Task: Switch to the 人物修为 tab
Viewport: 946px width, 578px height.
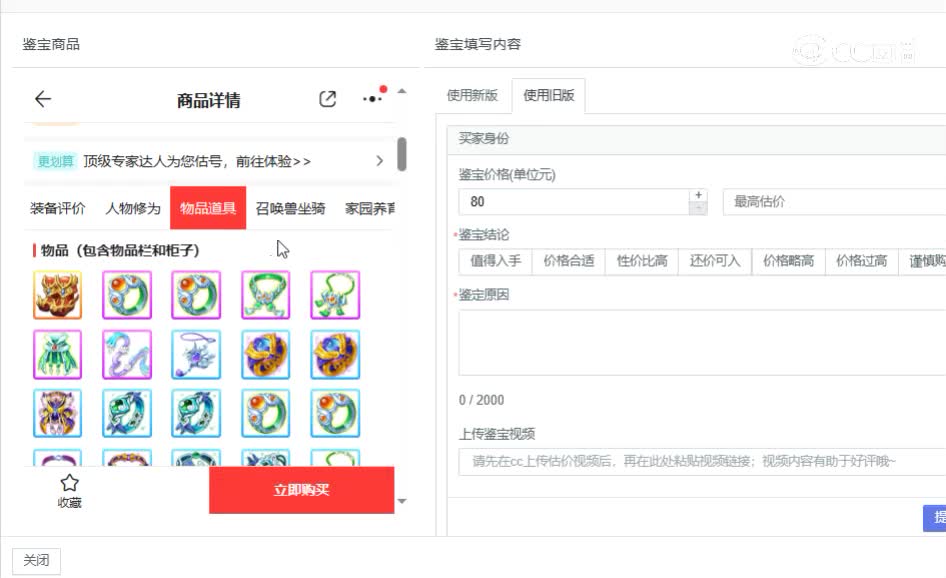Action: [x=133, y=208]
